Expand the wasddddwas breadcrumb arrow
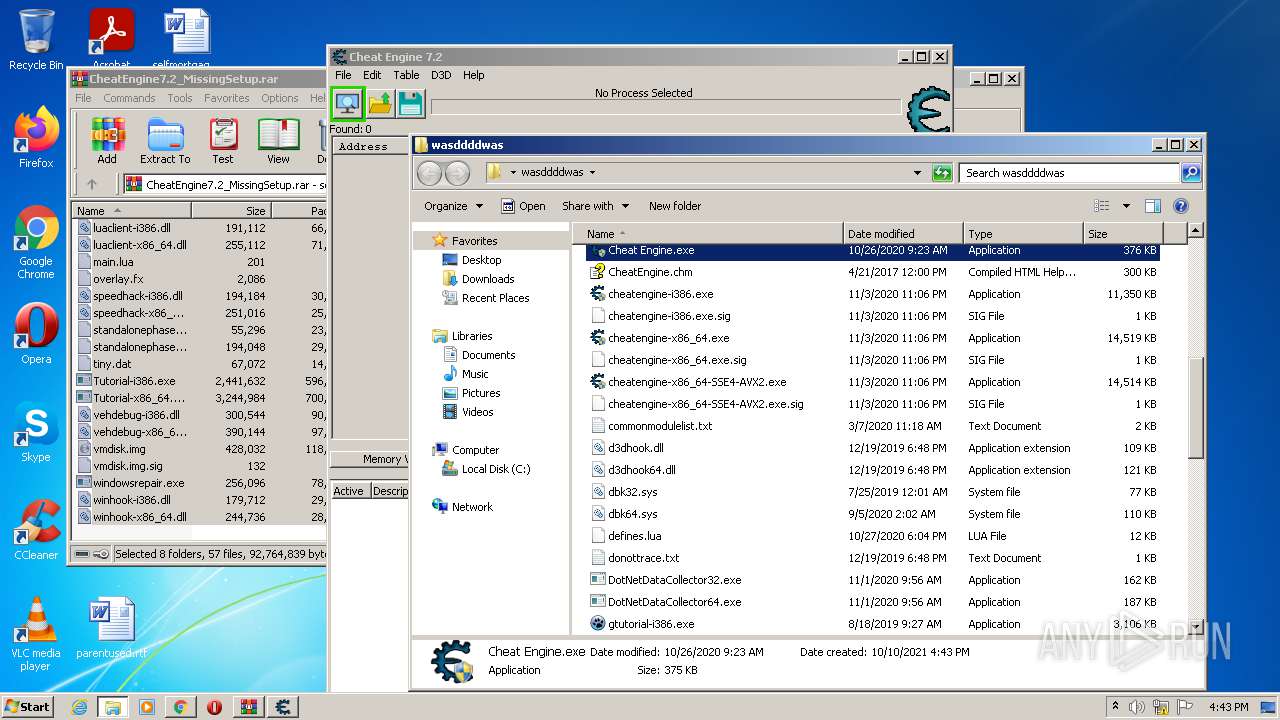This screenshot has width=1280, height=720. click(592, 173)
